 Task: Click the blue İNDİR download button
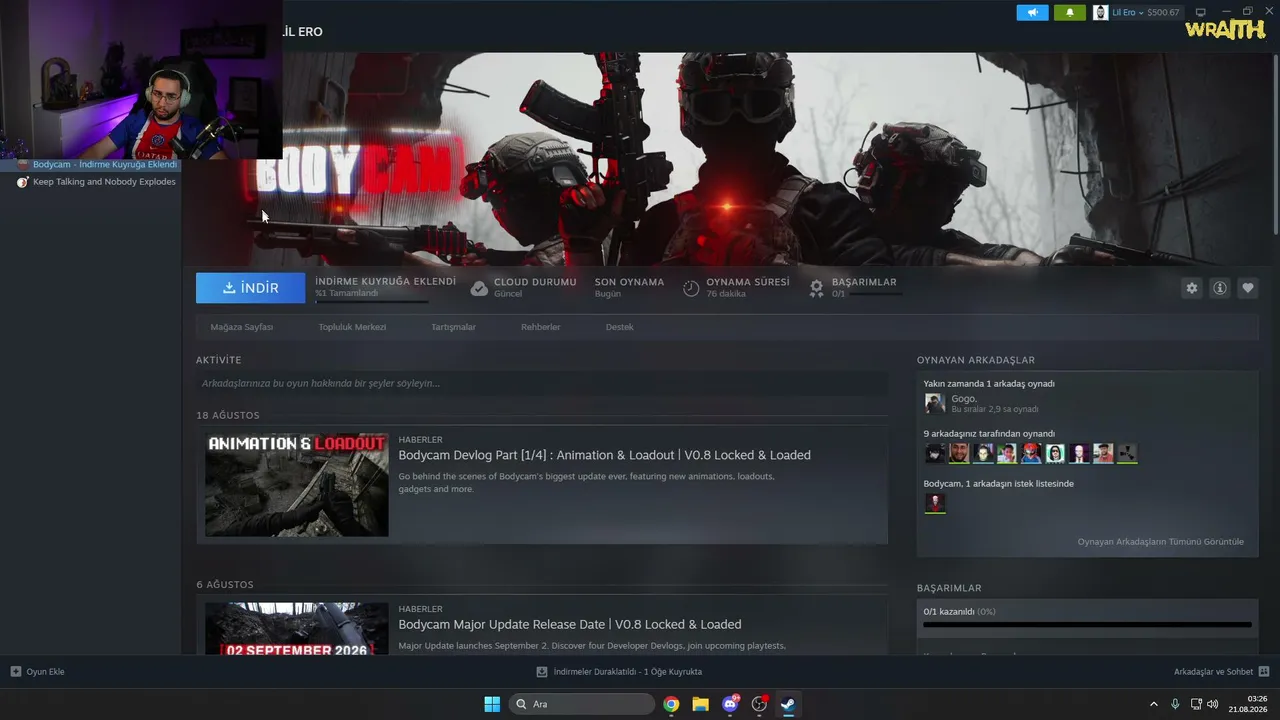pyautogui.click(x=250, y=288)
